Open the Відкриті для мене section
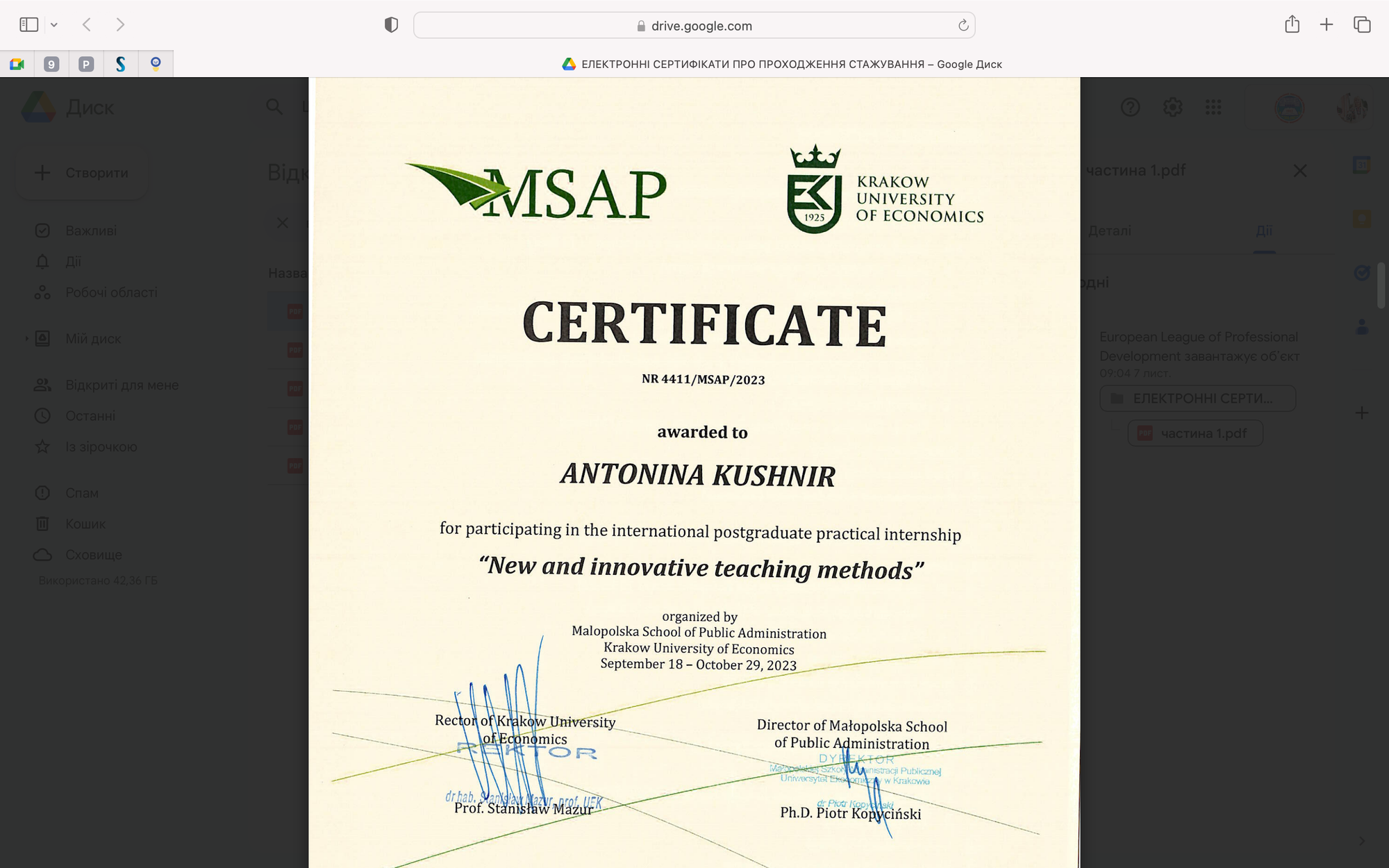 pos(122,385)
